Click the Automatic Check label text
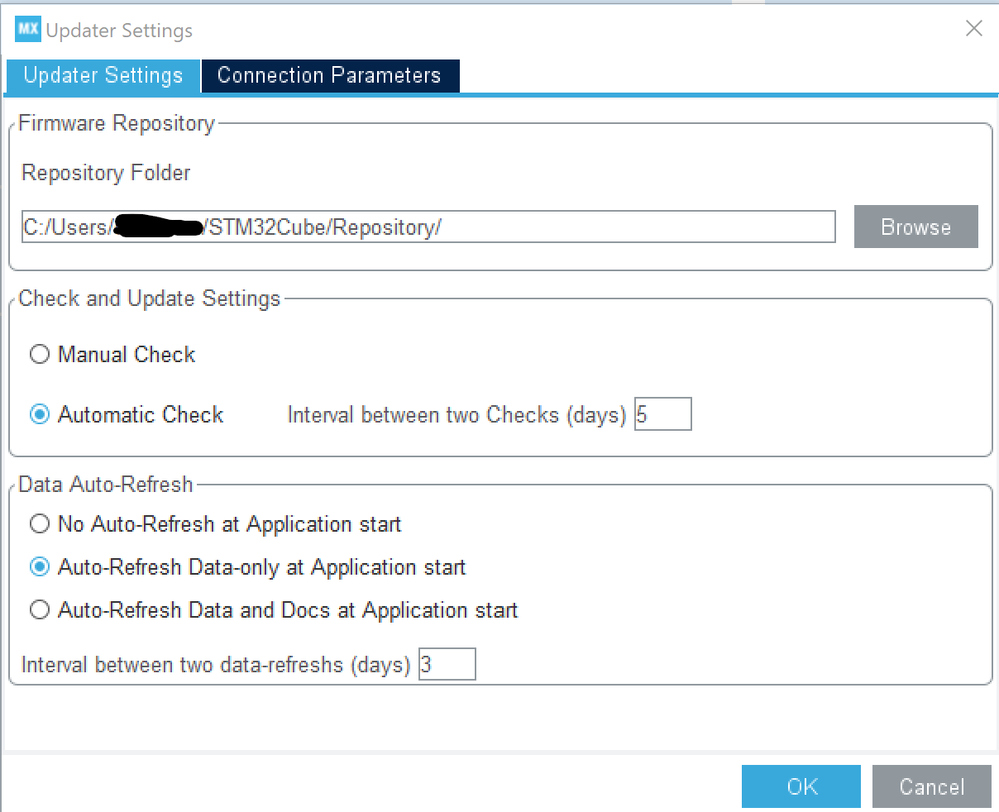The width and height of the screenshot is (999, 812). [x=141, y=415]
